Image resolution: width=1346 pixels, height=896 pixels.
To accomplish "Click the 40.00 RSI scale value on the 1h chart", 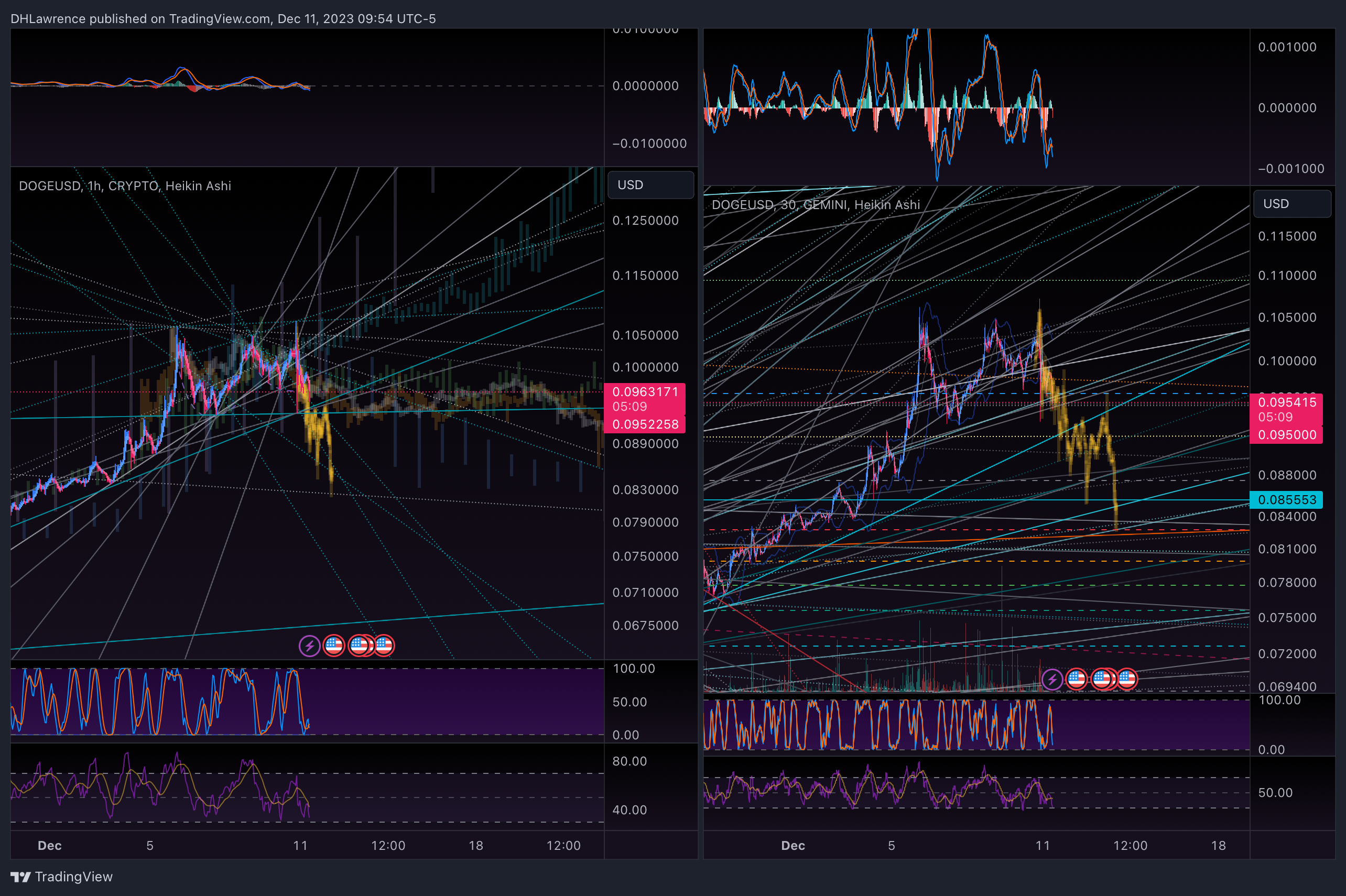I will click(629, 810).
